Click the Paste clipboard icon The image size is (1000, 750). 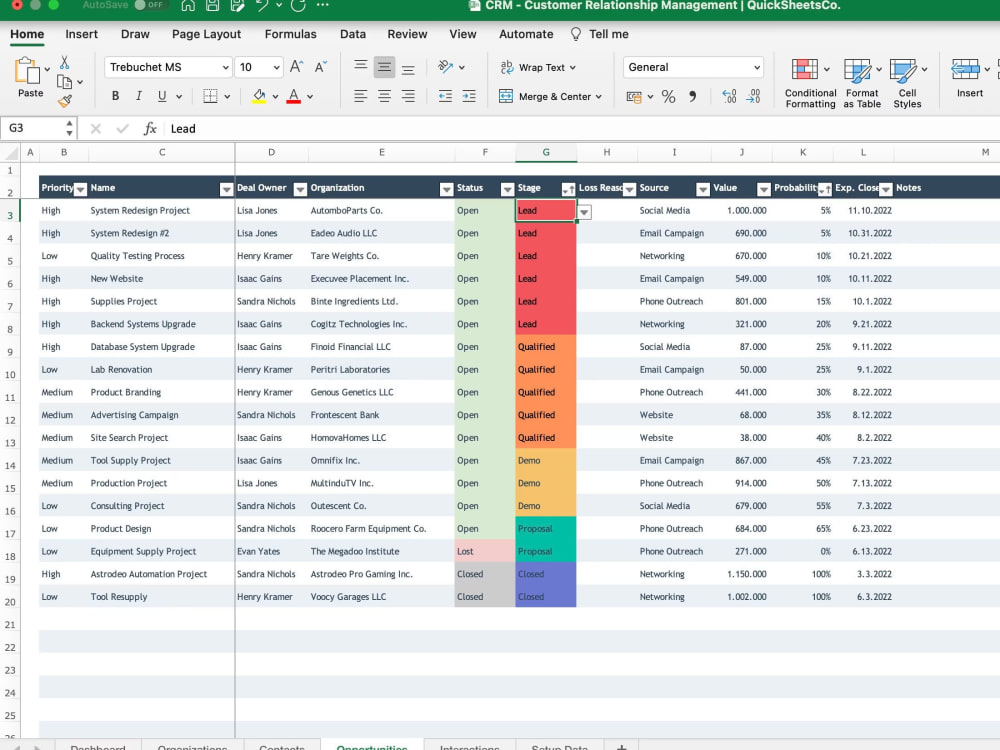tap(27, 71)
